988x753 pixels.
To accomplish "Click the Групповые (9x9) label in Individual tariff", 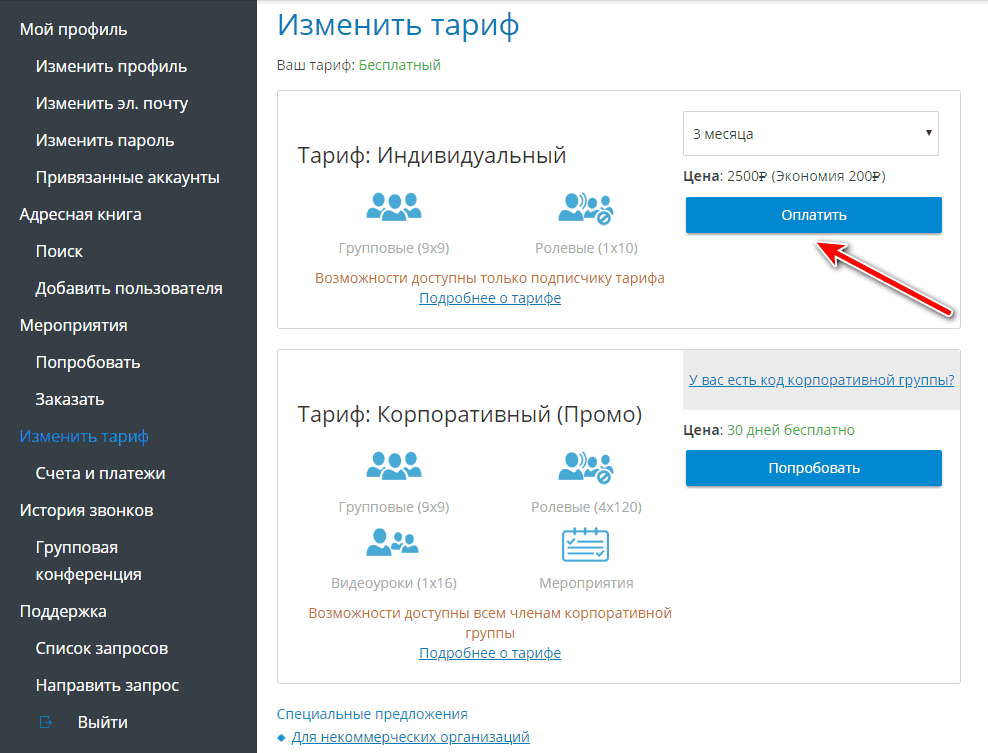I will tap(394, 248).
